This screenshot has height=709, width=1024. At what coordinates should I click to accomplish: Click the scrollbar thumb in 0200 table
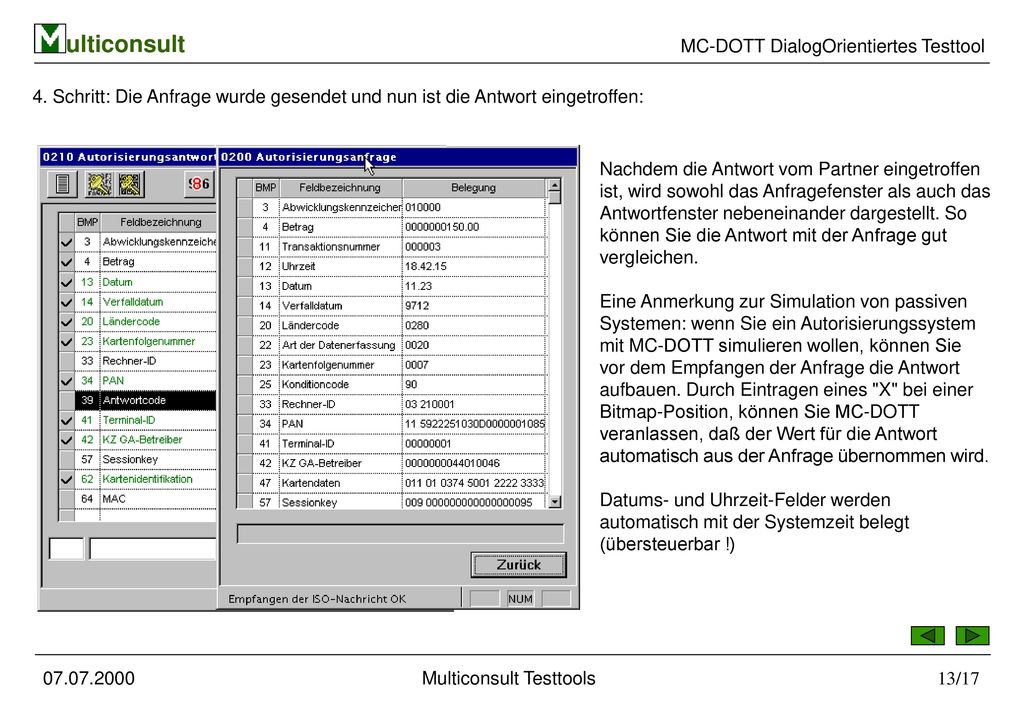click(x=554, y=198)
